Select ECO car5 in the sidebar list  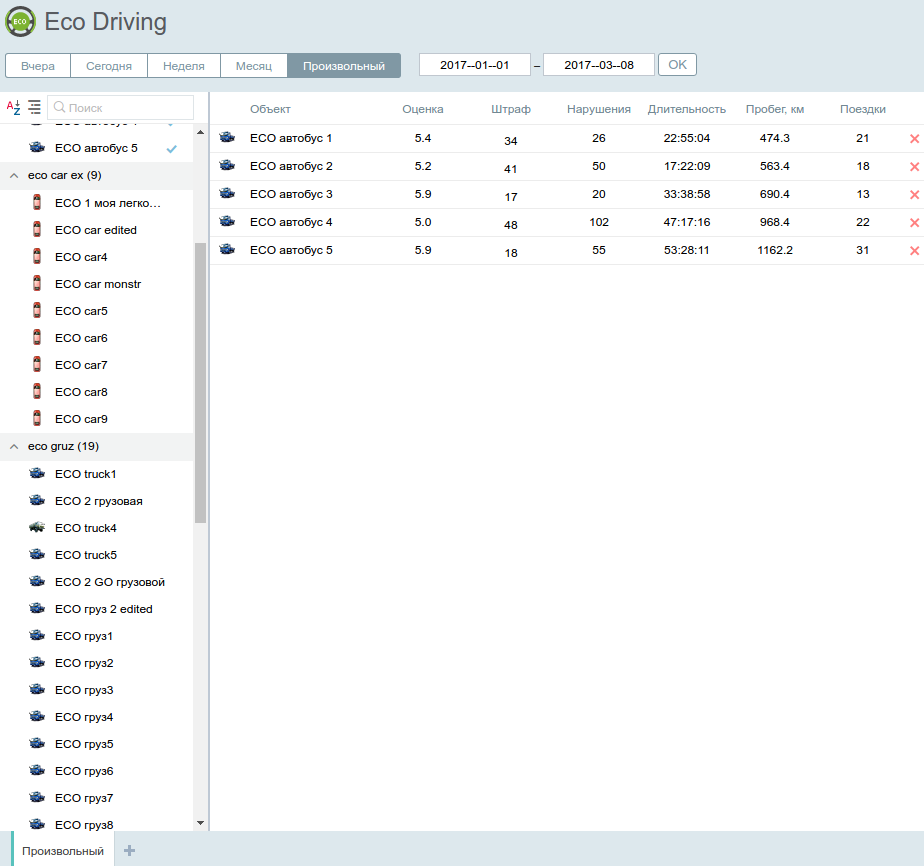(x=81, y=311)
